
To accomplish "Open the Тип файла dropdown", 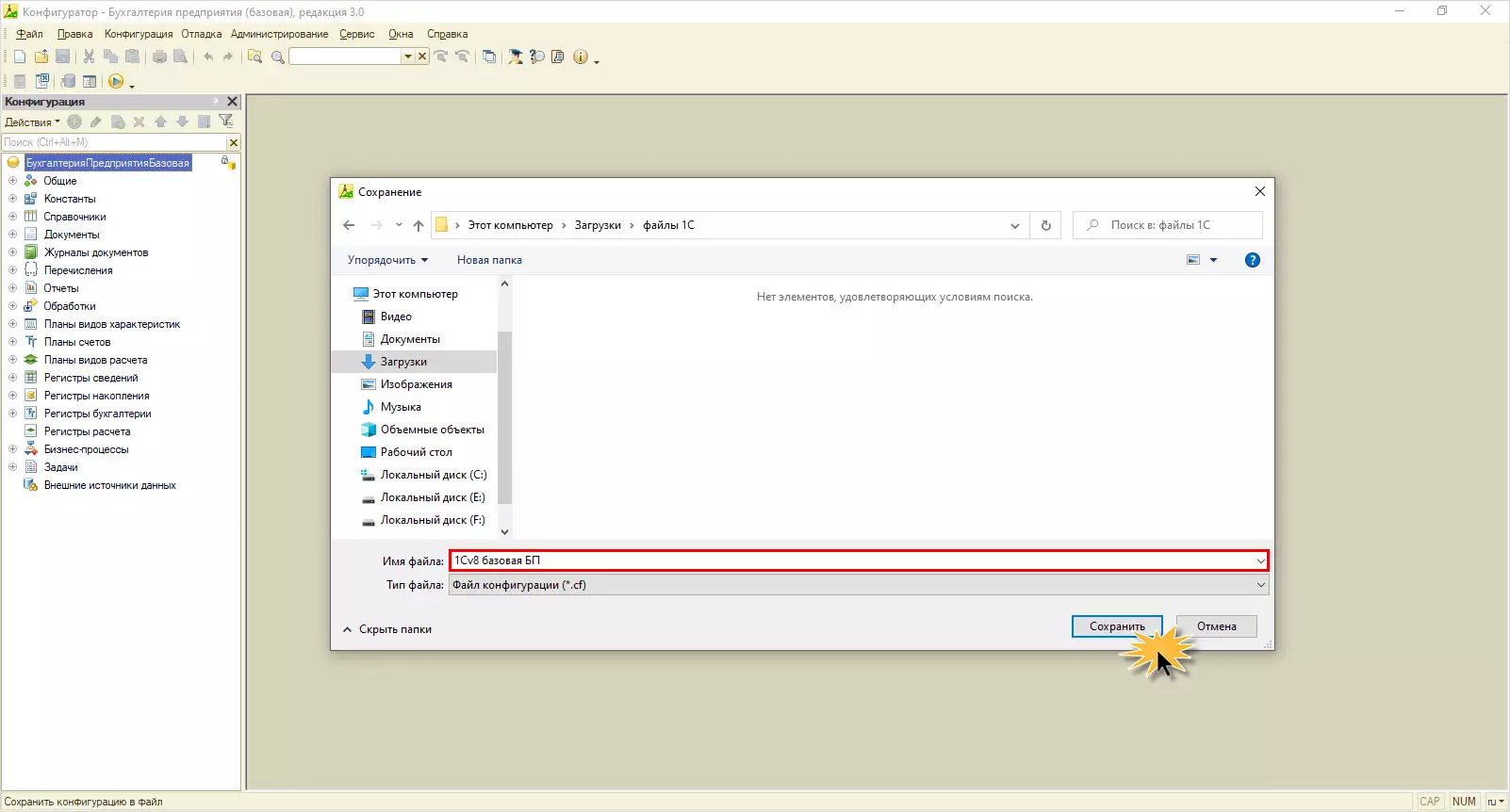I will pyautogui.click(x=859, y=585).
